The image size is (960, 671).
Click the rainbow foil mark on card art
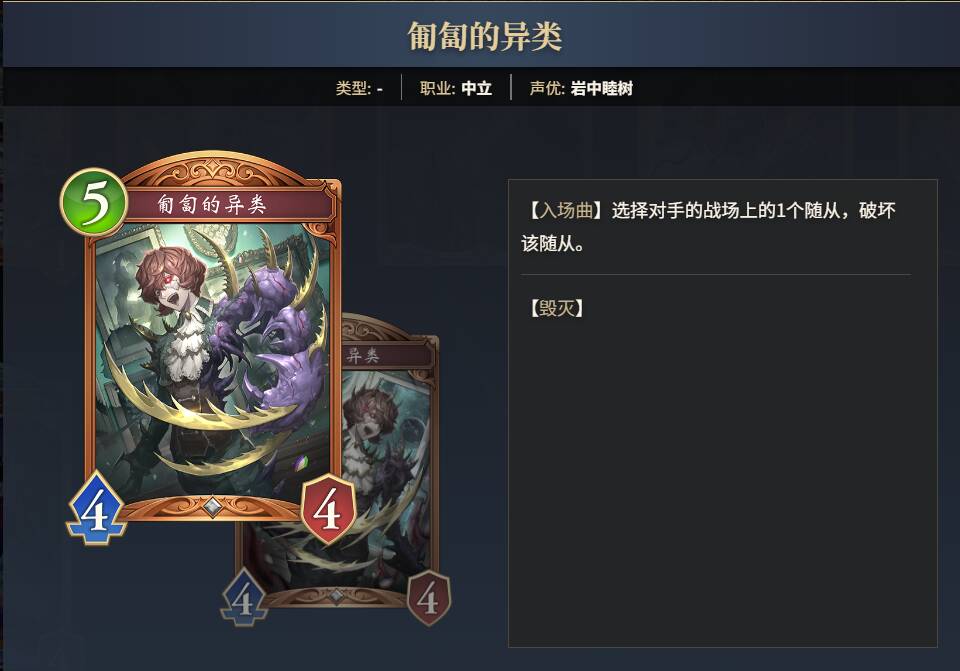point(302,462)
